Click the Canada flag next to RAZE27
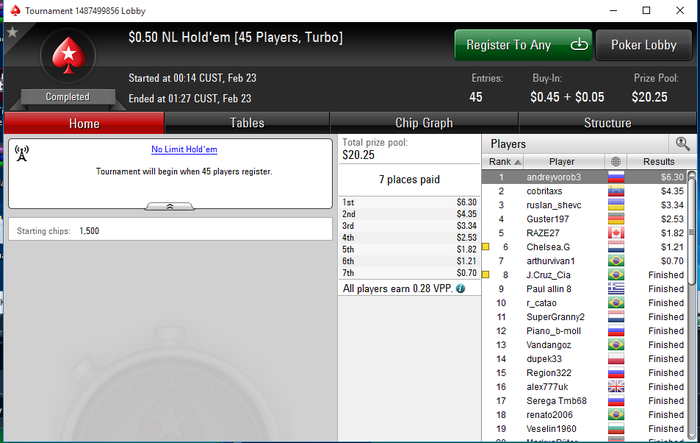 (x=616, y=233)
